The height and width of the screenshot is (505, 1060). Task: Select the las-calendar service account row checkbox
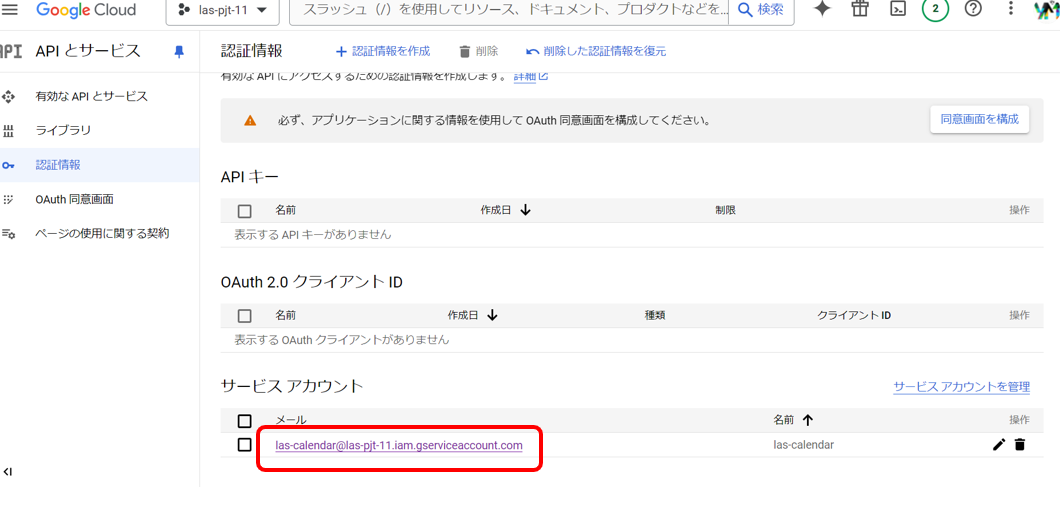coord(245,445)
